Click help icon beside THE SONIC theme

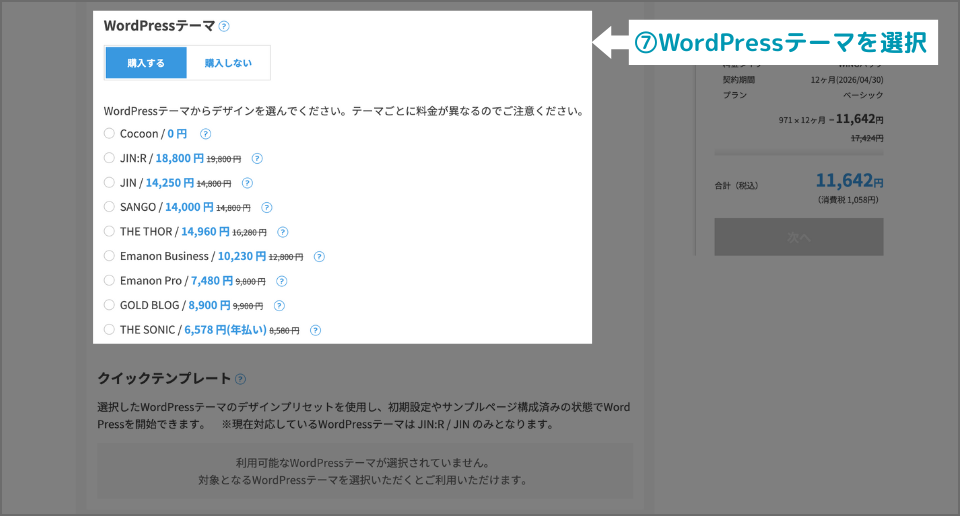pos(315,330)
